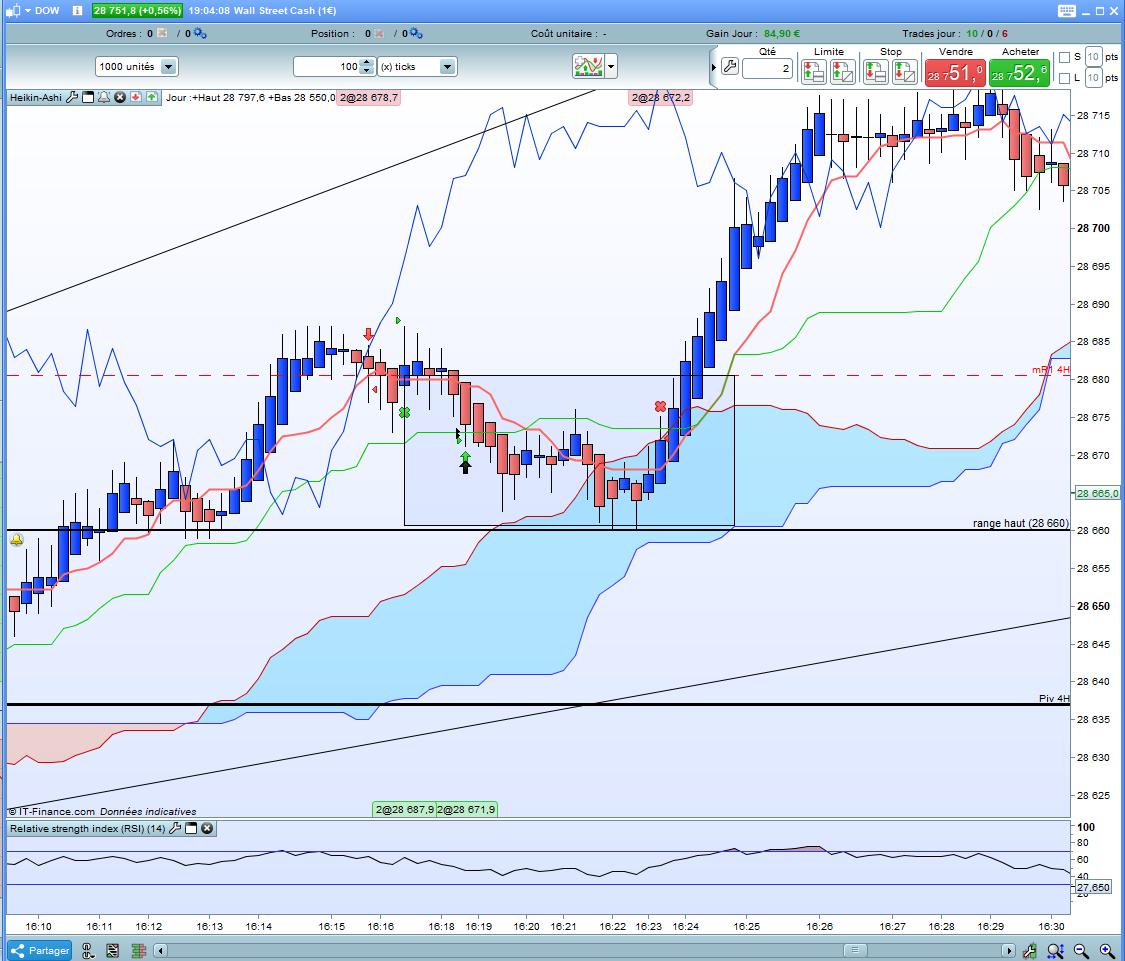The height and width of the screenshot is (961, 1125).
Task: Click the Qté quantity input field
Action: click(767, 68)
